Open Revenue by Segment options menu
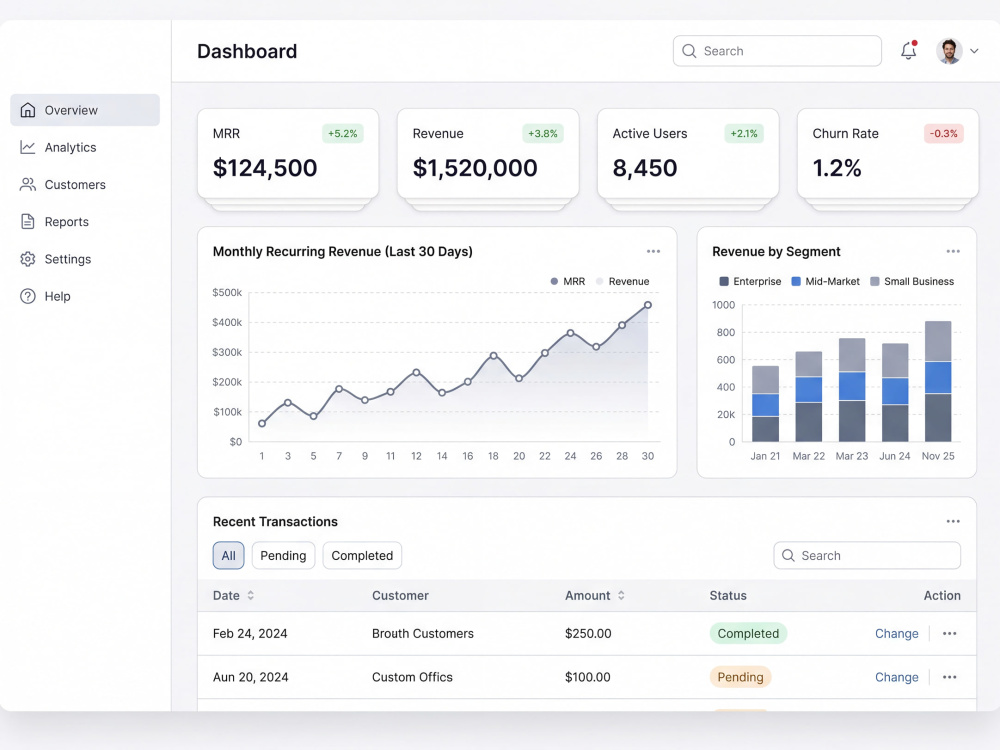This screenshot has height=750, width=1000. click(953, 251)
